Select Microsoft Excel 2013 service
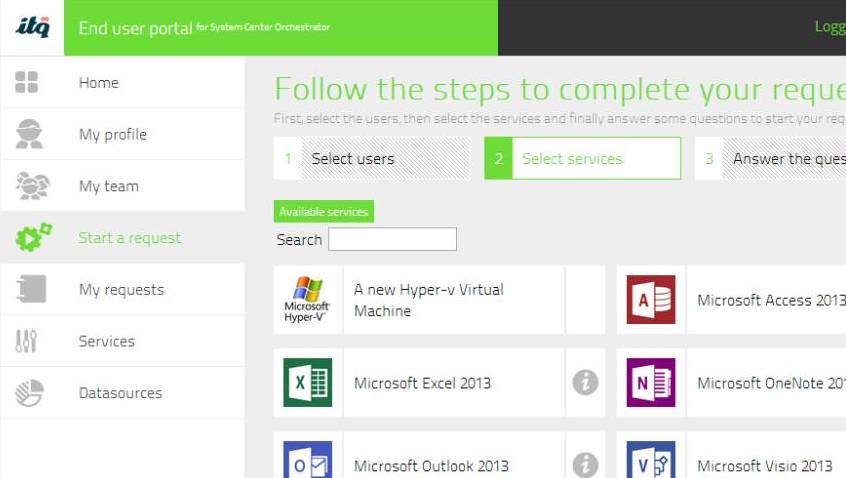The image size is (846, 478). click(439, 383)
